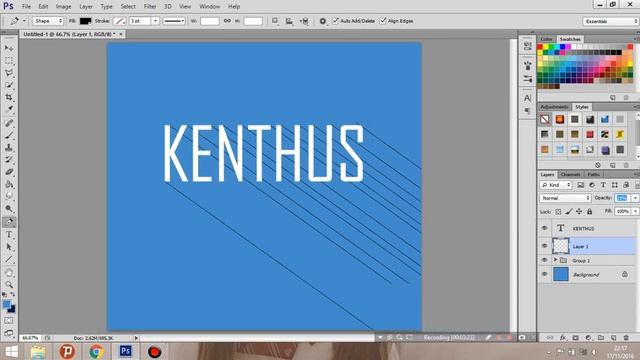Toggle lock transparent pixels

(x=558, y=211)
